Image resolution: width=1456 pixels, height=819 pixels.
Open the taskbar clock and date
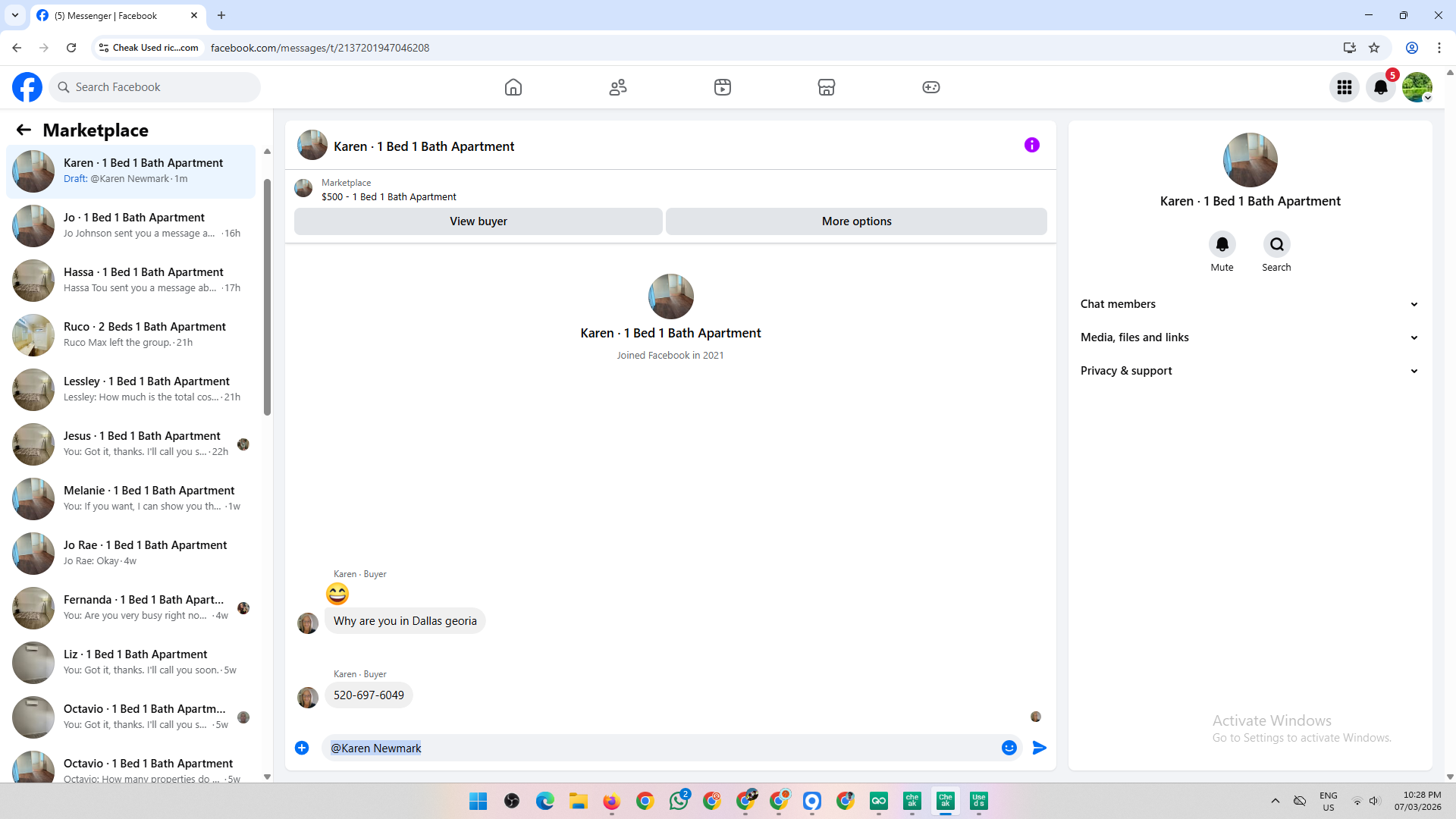pos(1417,801)
